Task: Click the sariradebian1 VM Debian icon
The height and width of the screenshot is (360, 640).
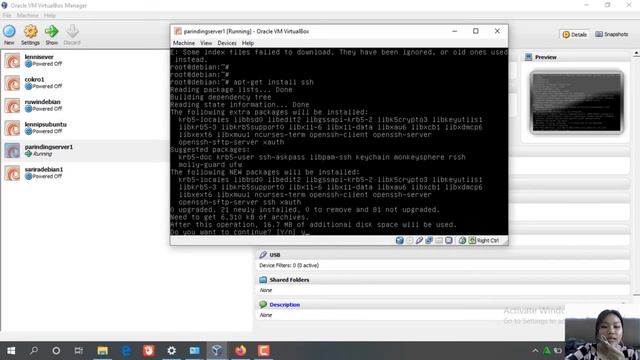Action: pos(12,173)
